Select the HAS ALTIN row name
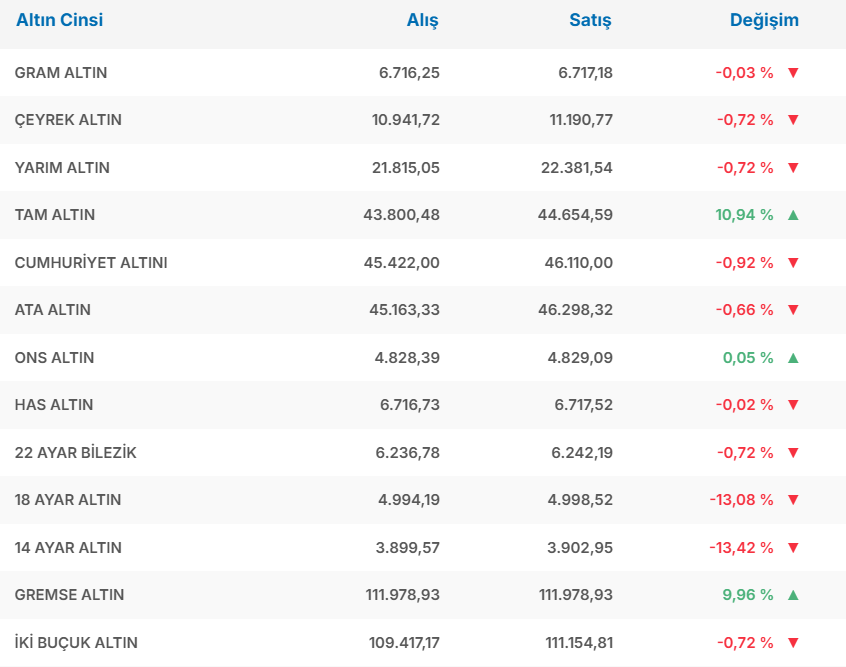Screen dimensions: 846x667 pos(54,405)
